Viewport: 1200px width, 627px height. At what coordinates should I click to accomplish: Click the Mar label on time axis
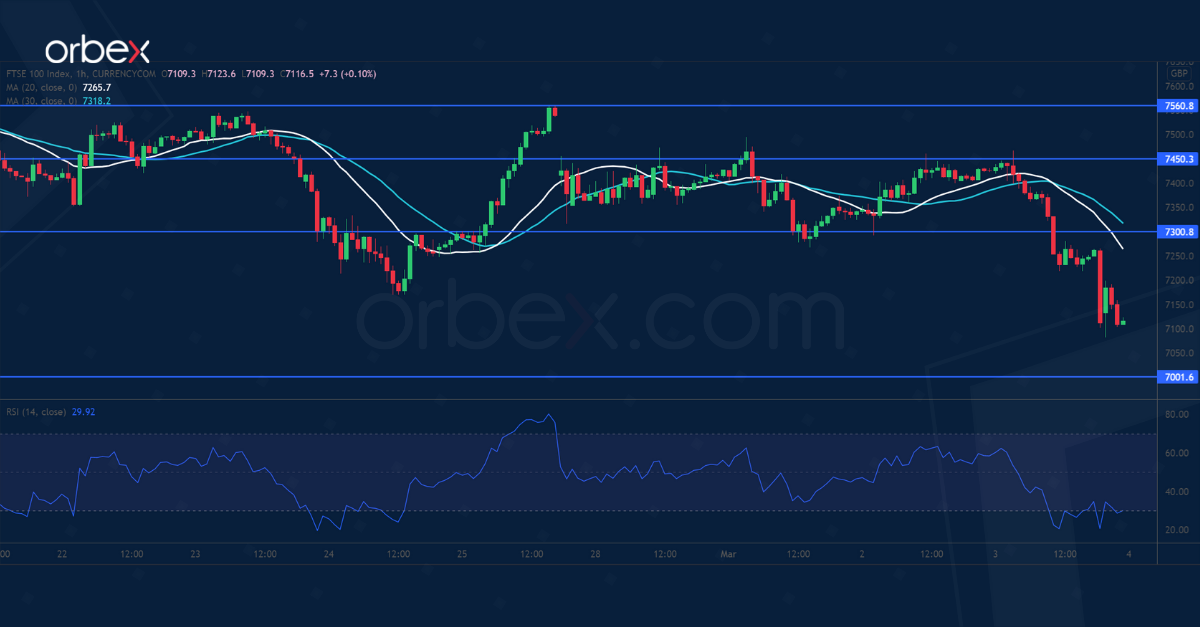[x=729, y=553]
